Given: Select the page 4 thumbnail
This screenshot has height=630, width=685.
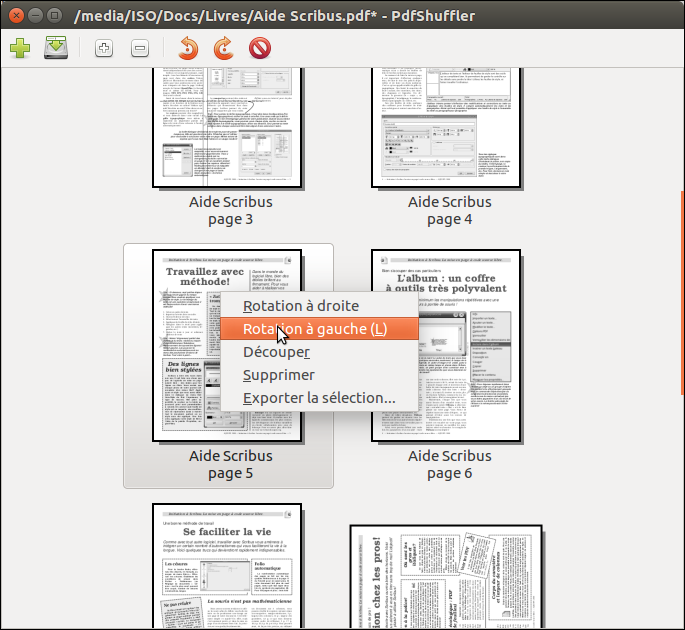Looking at the screenshot, I should [x=446, y=128].
